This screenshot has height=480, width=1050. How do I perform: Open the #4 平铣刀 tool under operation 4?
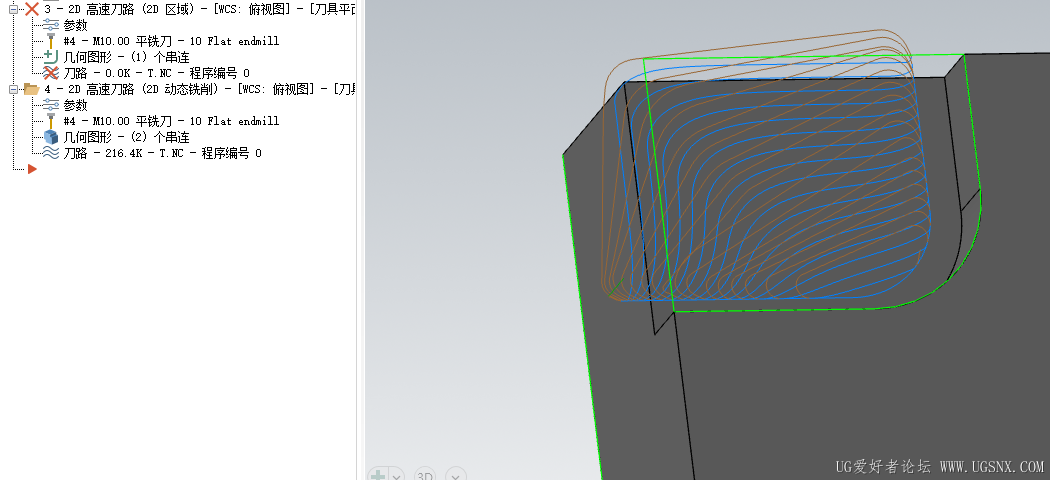tap(171, 121)
